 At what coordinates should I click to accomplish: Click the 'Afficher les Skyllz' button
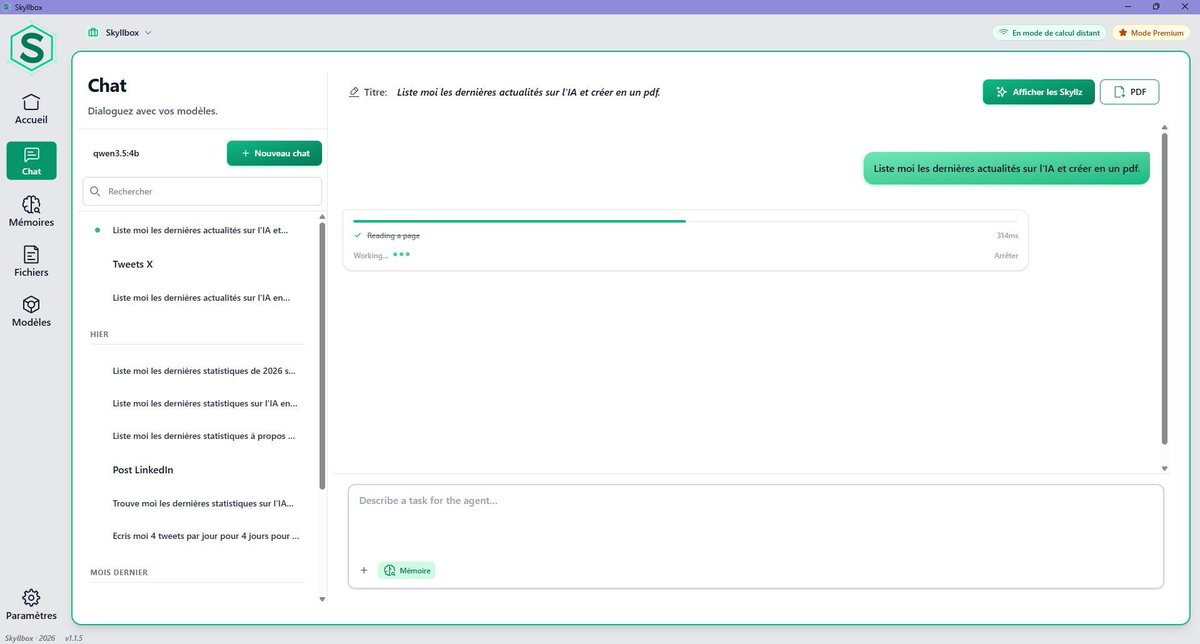[1038, 91]
